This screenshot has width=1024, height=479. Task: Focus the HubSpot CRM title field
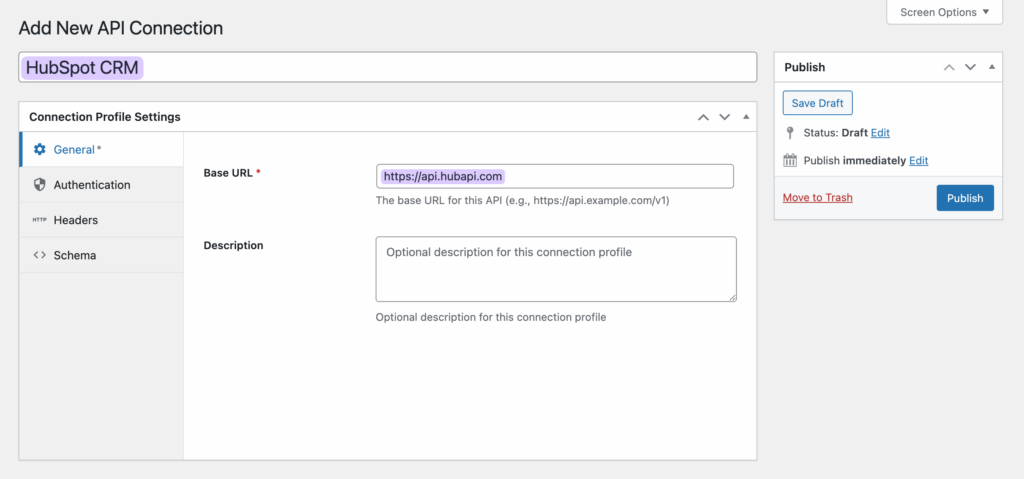(388, 67)
